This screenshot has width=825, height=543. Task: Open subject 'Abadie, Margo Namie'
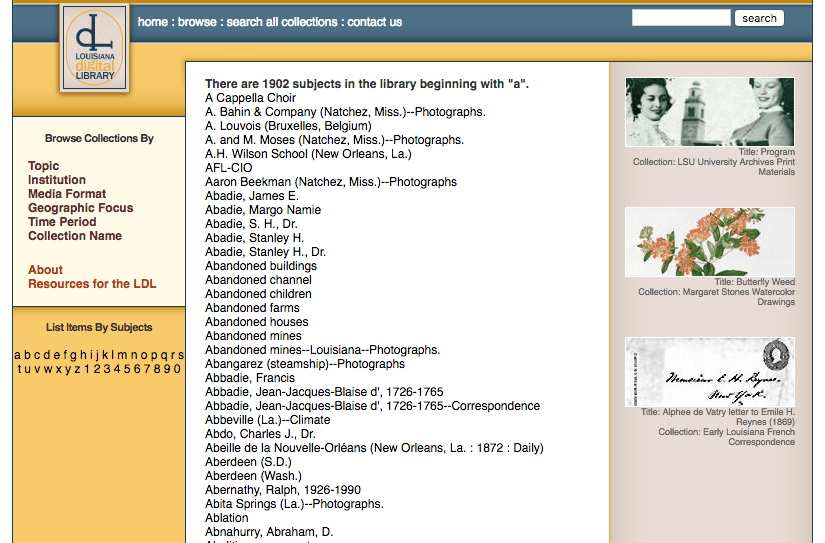(x=263, y=210)
